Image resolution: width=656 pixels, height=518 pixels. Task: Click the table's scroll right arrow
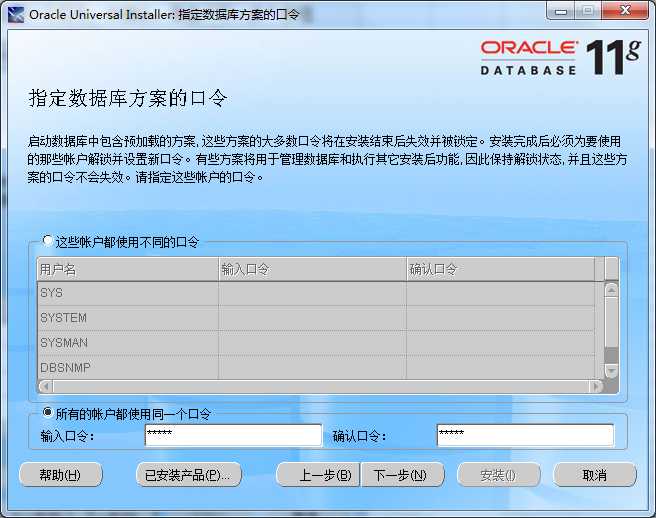pos(596,386)
